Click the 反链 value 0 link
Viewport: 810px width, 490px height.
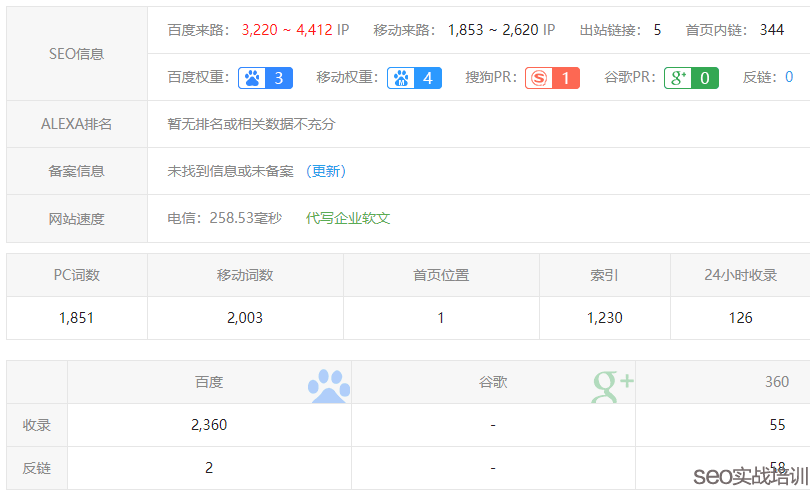pos(789,77)
